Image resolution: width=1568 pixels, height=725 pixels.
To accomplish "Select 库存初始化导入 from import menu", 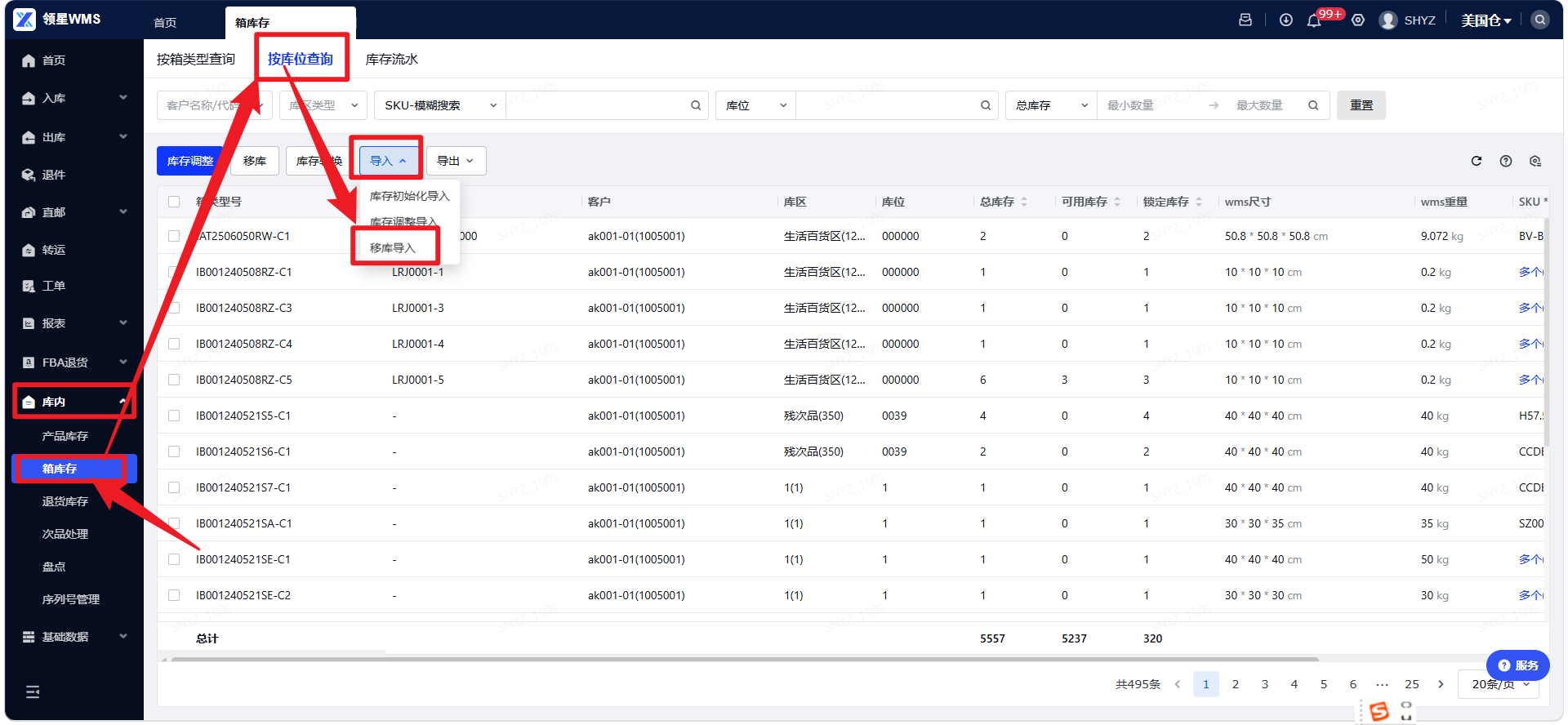I will point(410,196).
